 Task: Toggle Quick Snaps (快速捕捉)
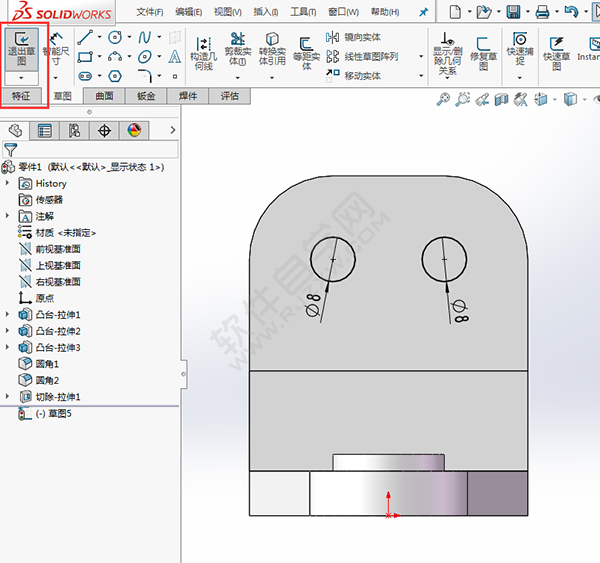[520, 50]
